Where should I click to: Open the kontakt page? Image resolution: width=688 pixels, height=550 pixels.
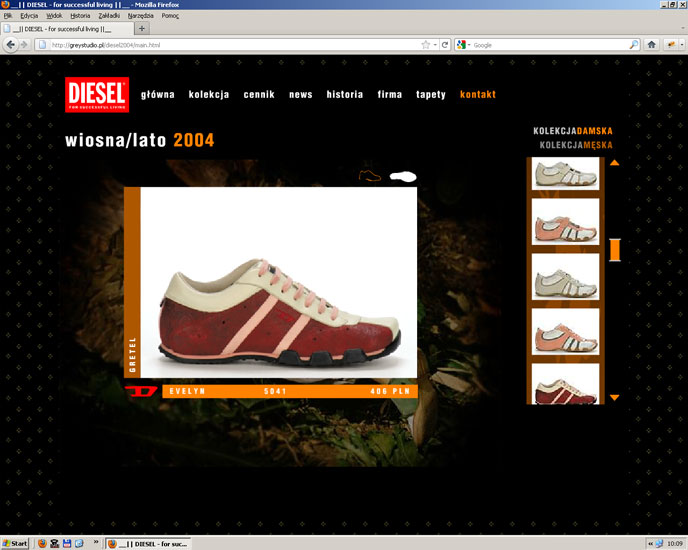(478, 94)
